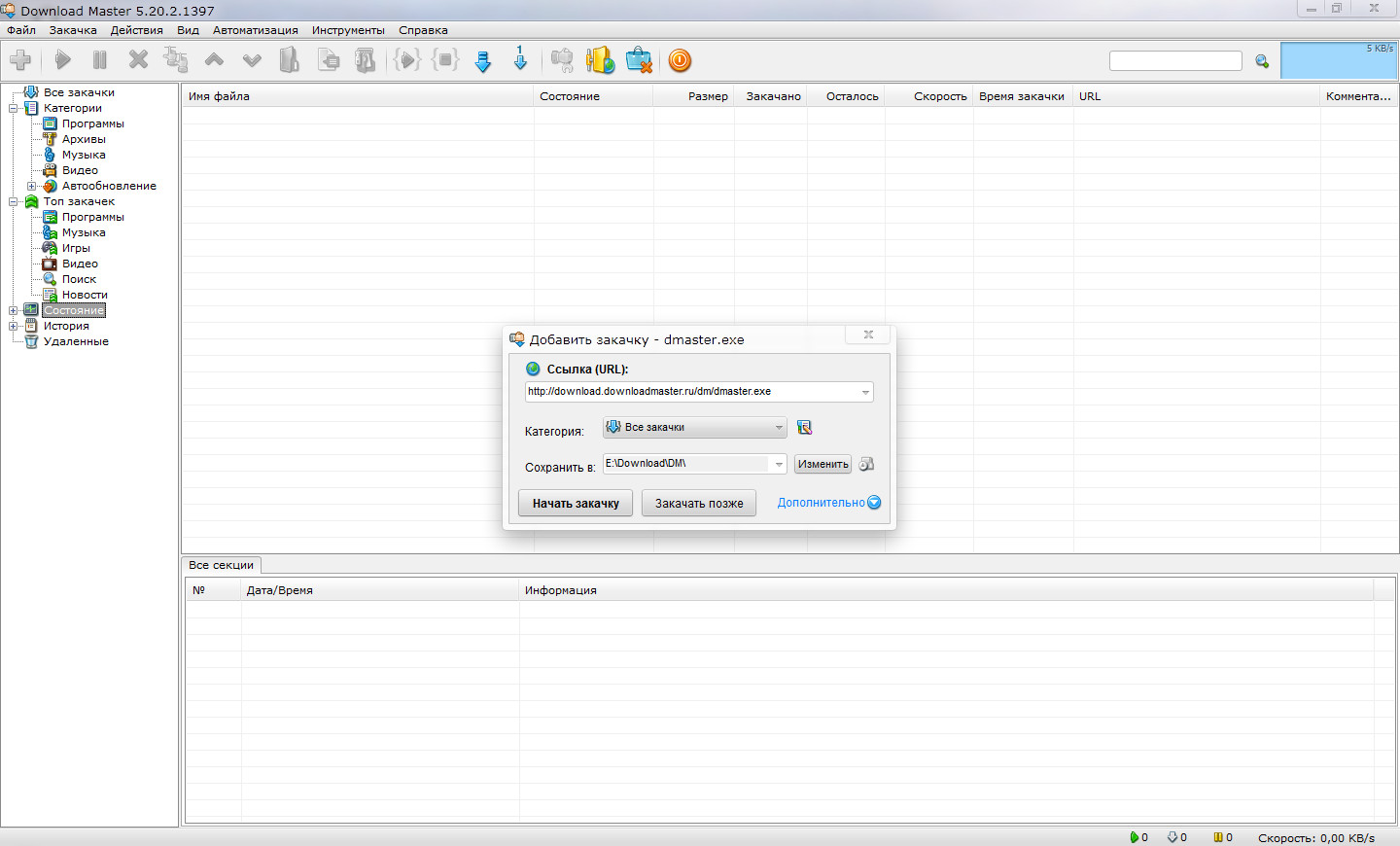Click the Start all braces-play icon
Viewport: 1400px width, 846px height.
406,60
